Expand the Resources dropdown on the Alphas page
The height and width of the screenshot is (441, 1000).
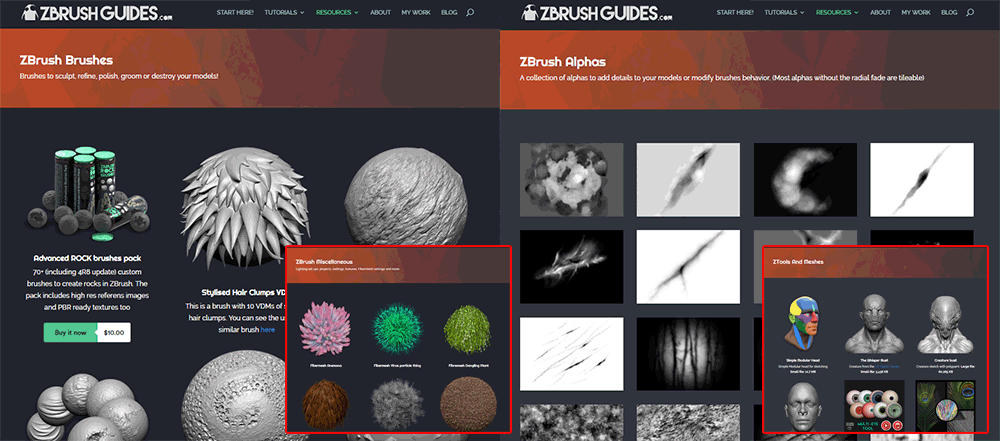pos(837,13)
